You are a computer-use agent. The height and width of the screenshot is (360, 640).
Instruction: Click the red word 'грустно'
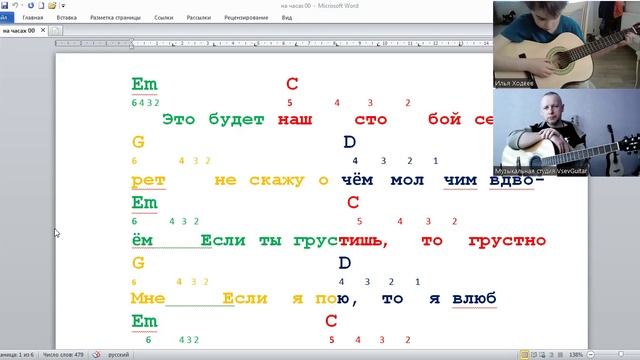507,241
